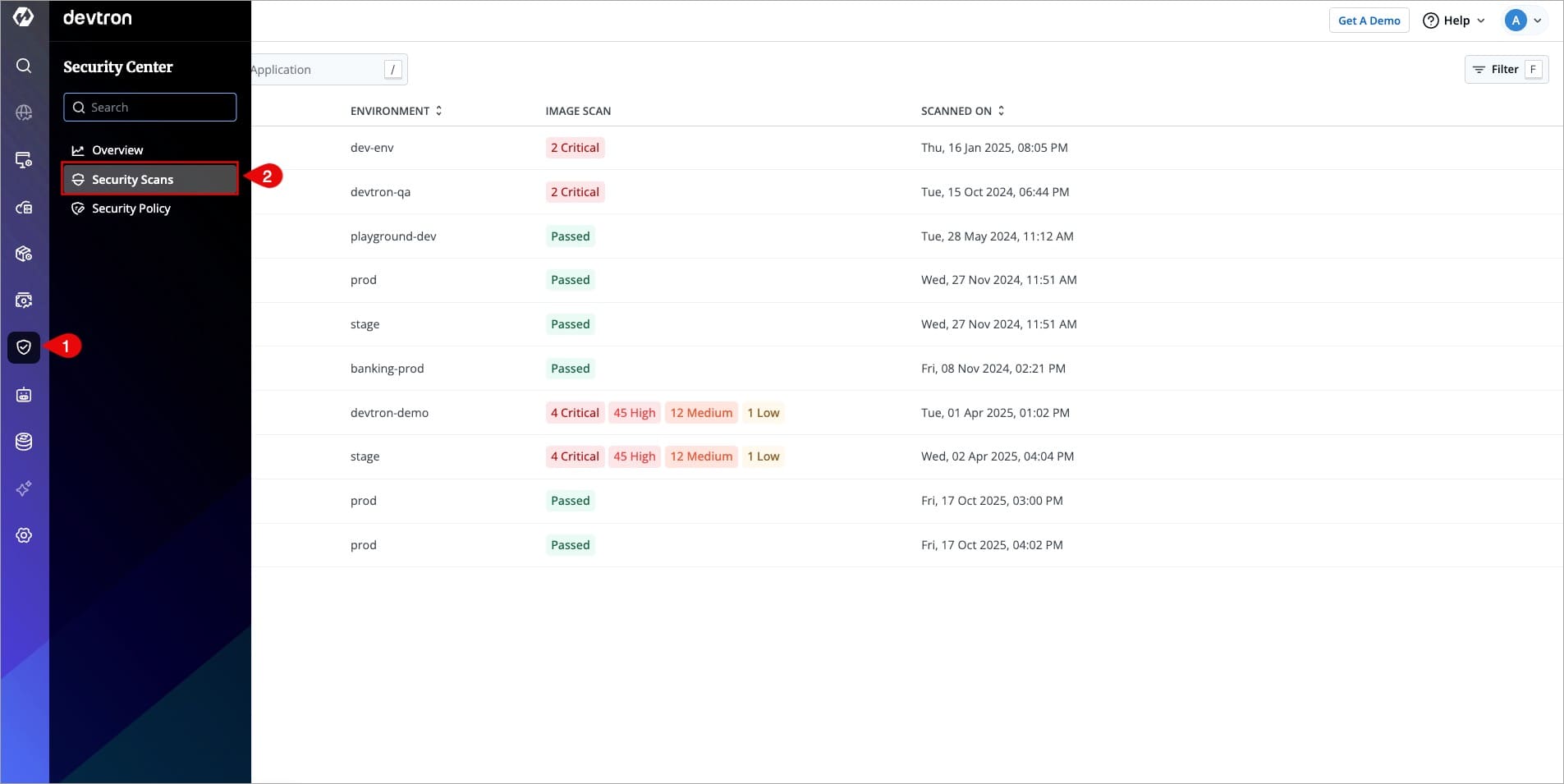Open the robot automation icon in sidebar
Image resolution: width=1564 pixels, height=784 pixels.
click(x=24, y=395)
